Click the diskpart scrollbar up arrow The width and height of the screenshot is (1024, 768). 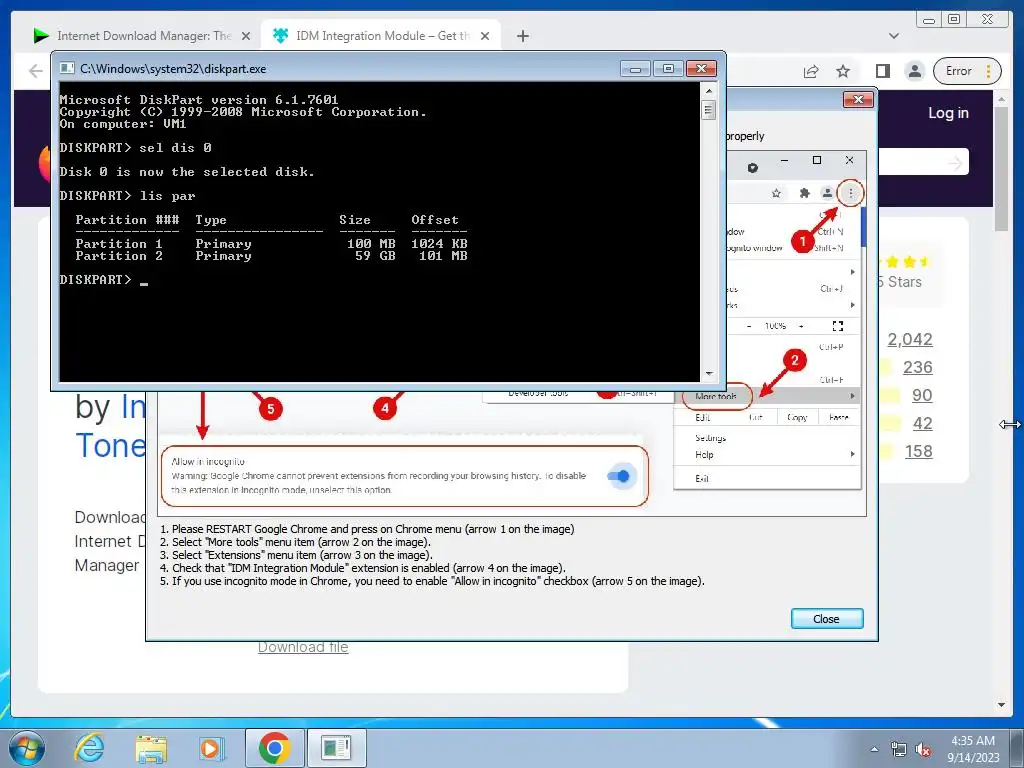[x=709, y=89]
